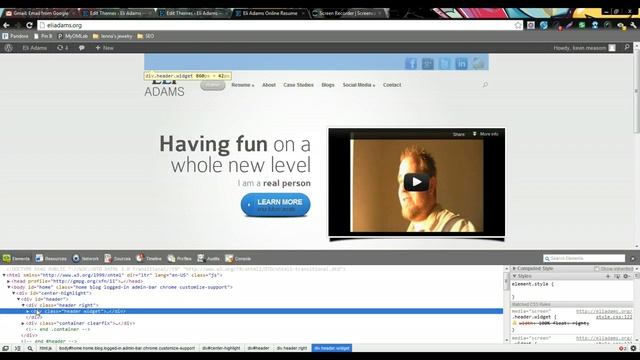The image size is (640, 360).
Task: Bookmark this page with the star icon
Action: click(518, 25)
